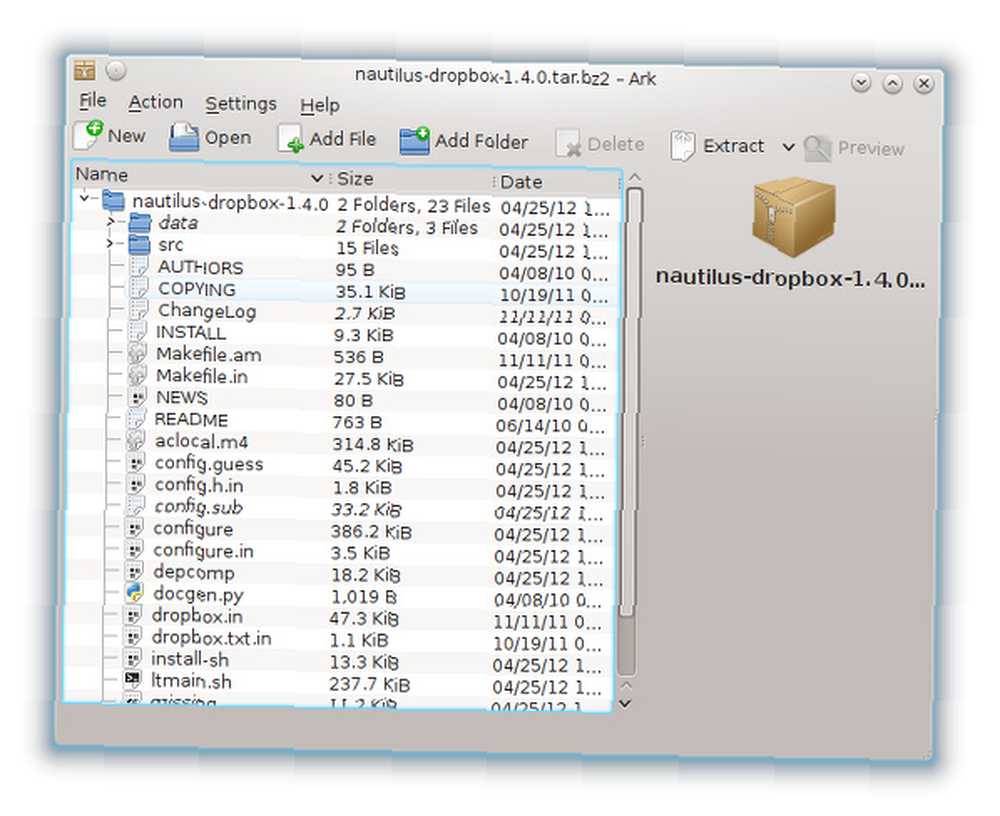Open the Settings menu

click(x=241, y=104)
